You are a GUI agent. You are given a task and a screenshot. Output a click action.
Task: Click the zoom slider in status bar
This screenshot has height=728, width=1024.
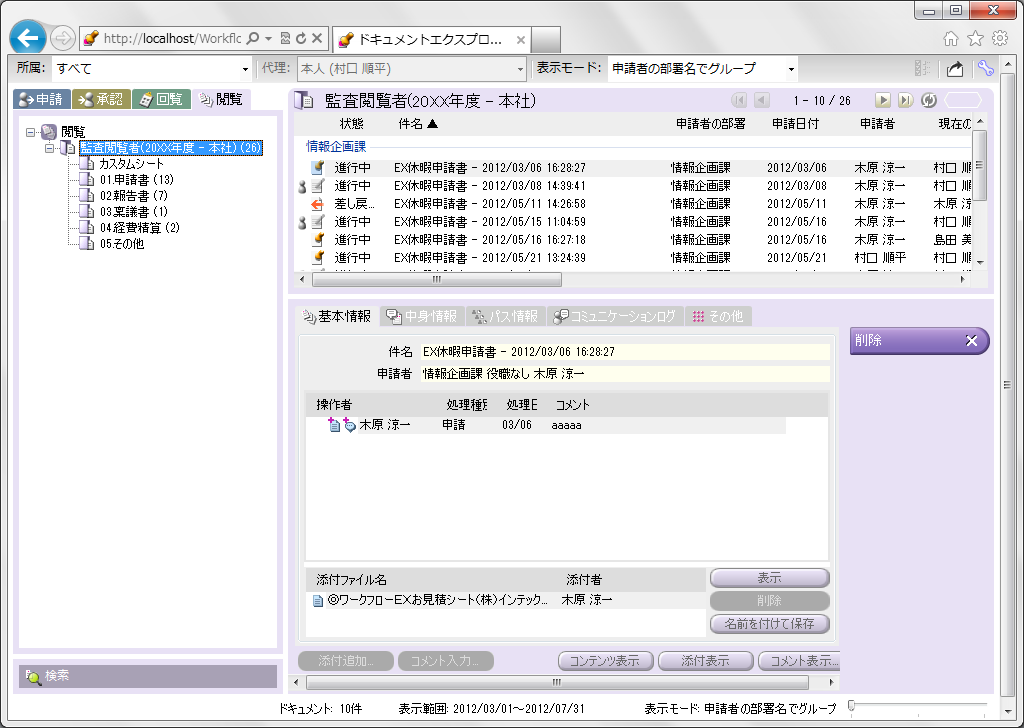click(851, 706)
